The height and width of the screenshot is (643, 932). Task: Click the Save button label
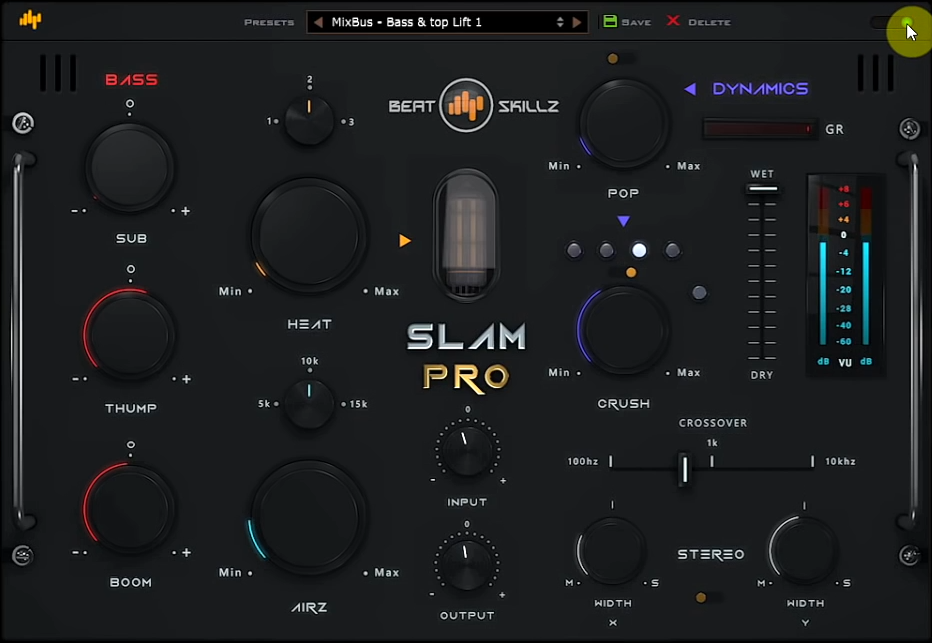pos(636,23)
